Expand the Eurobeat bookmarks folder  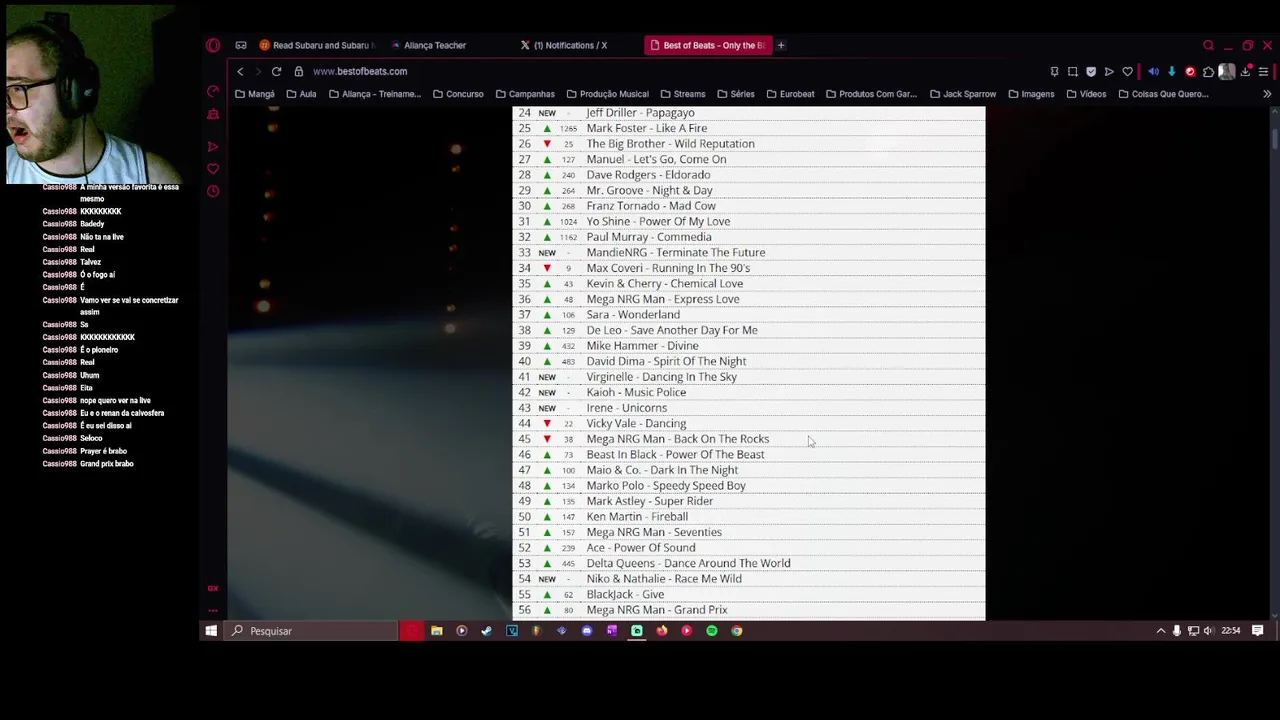[790, 94]
